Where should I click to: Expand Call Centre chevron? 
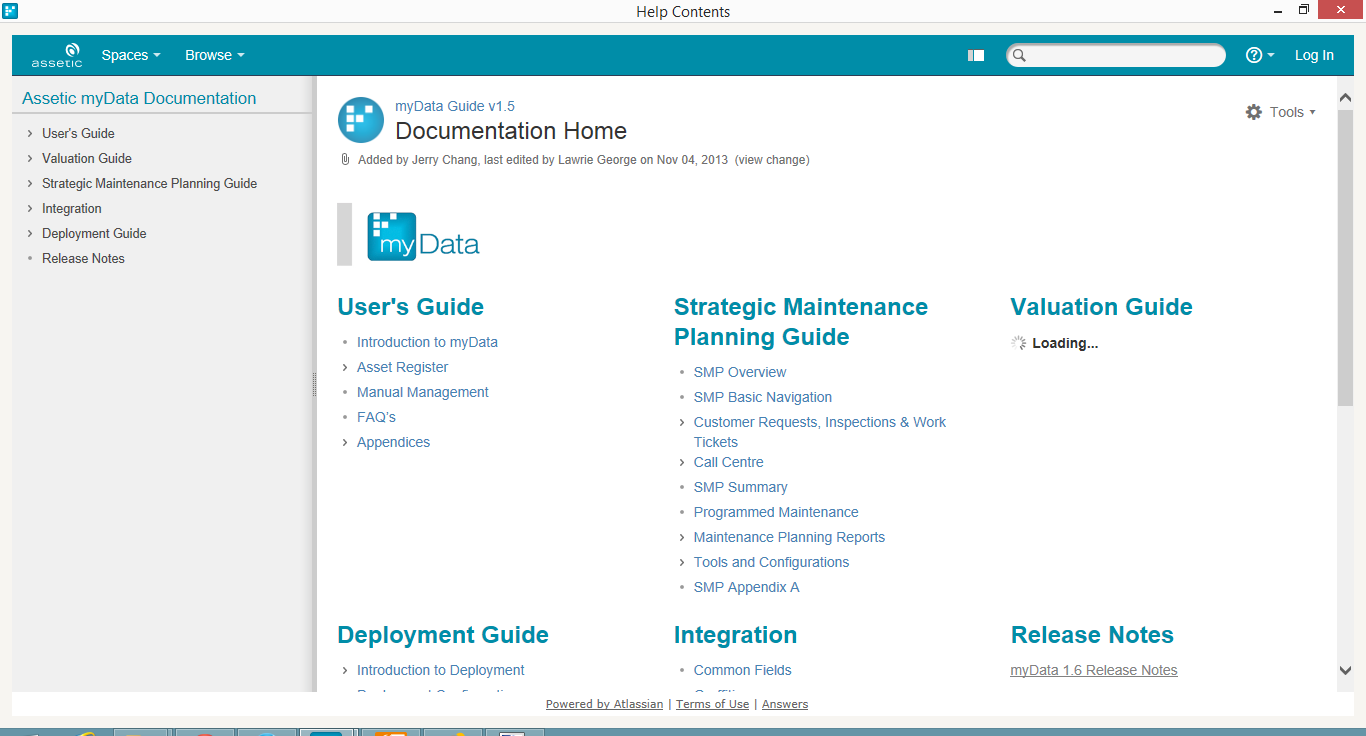(x=682, y=462)
